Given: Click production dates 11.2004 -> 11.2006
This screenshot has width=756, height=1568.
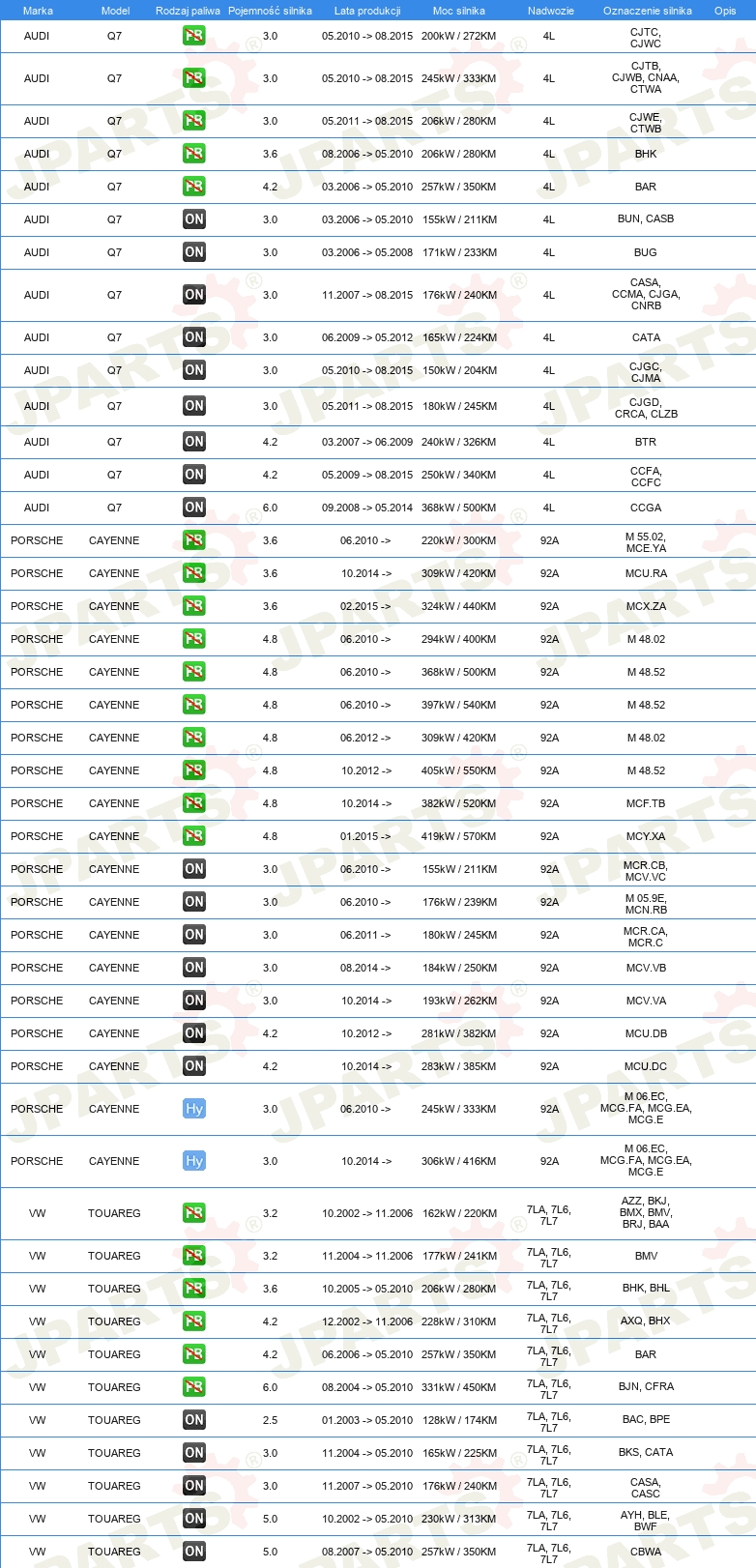Looking at the screenshot, I should [x=367, y=1256].
